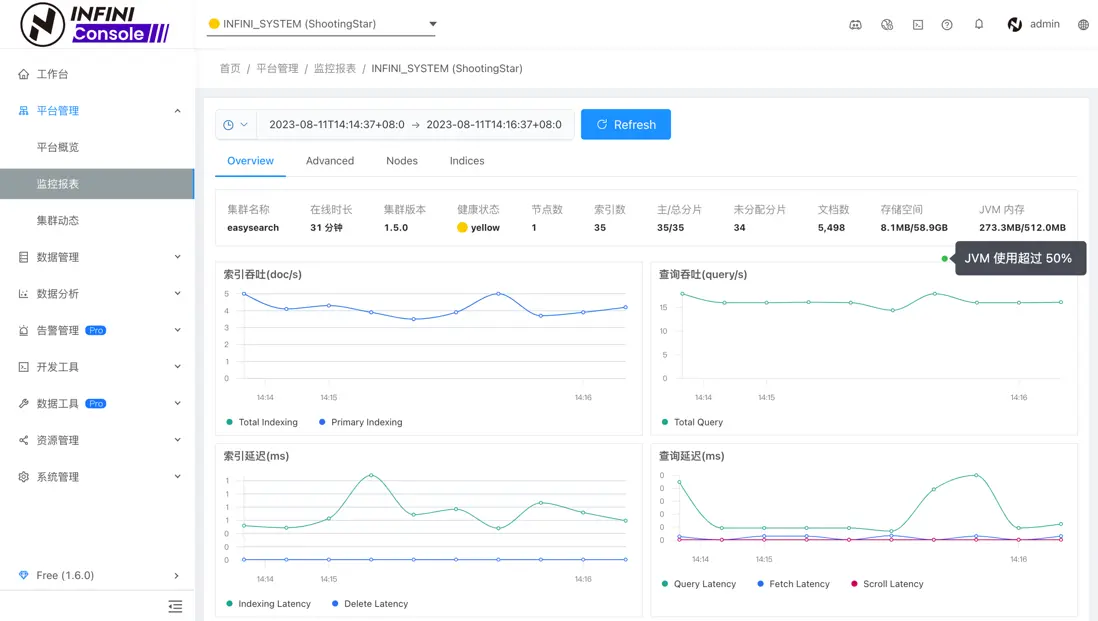The image size is (1098, 621).
Task: Click the Refresh button
Action: click(x=626, y=125)
